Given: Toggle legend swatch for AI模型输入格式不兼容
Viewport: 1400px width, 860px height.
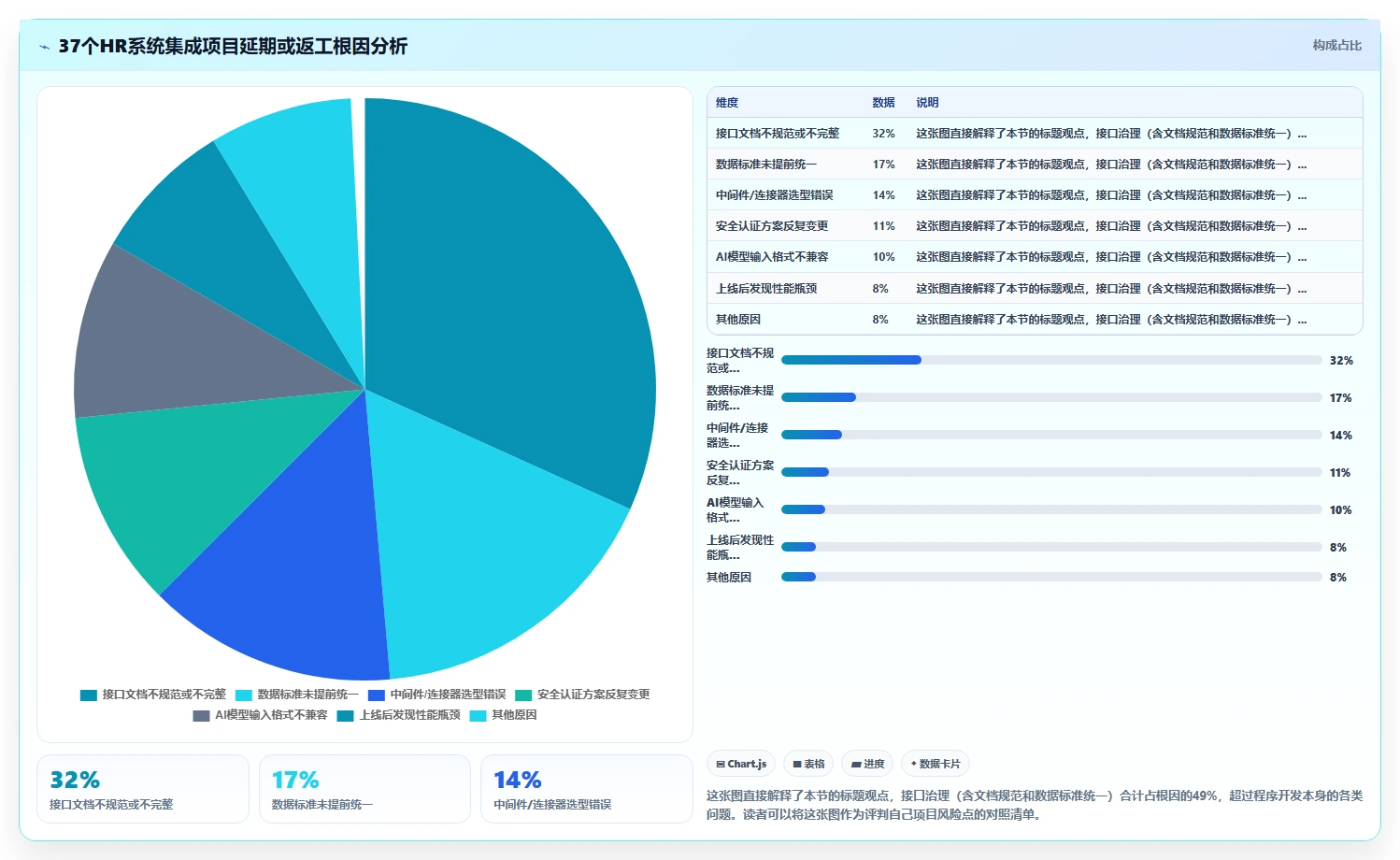Looking at the screenshot, I should tap(201, 715).
